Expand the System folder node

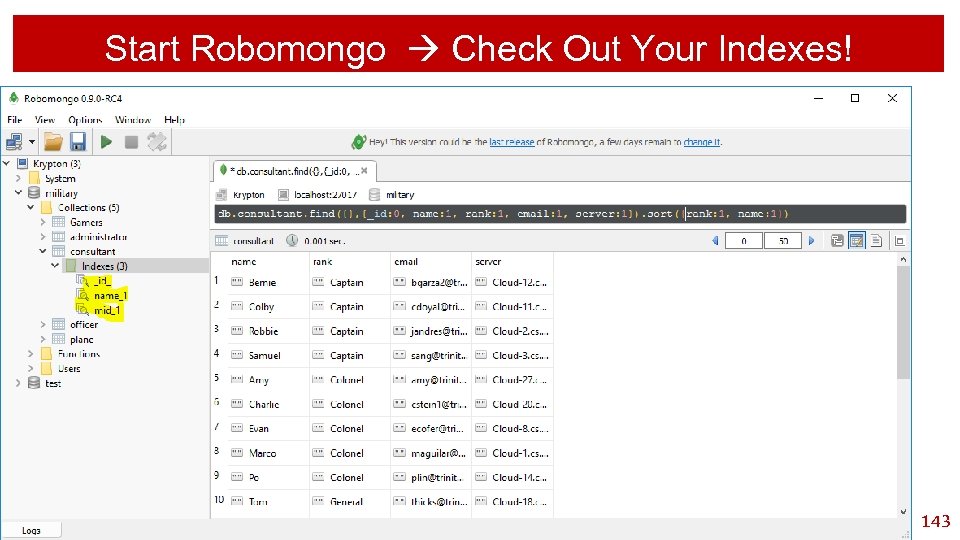click(18, 178)
